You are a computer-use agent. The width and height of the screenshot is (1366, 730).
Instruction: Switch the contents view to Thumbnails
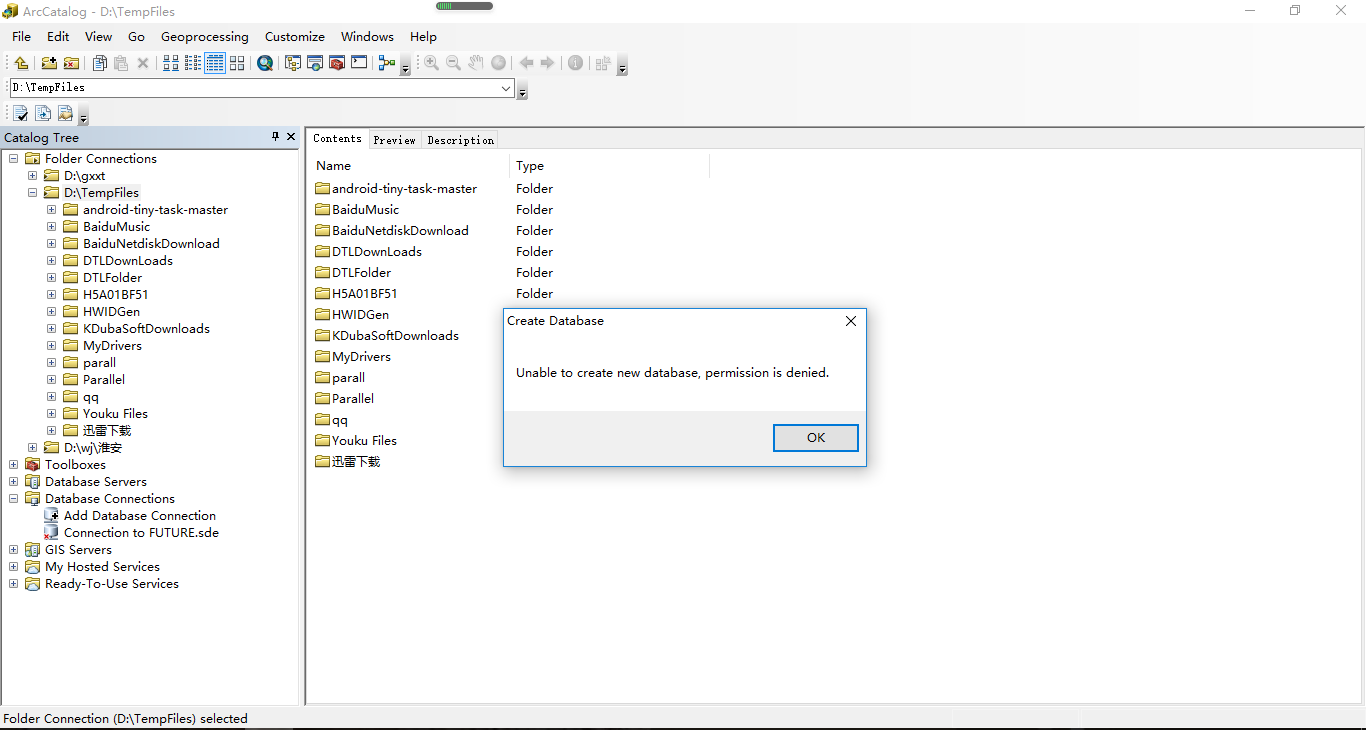(x=237, y=62)
